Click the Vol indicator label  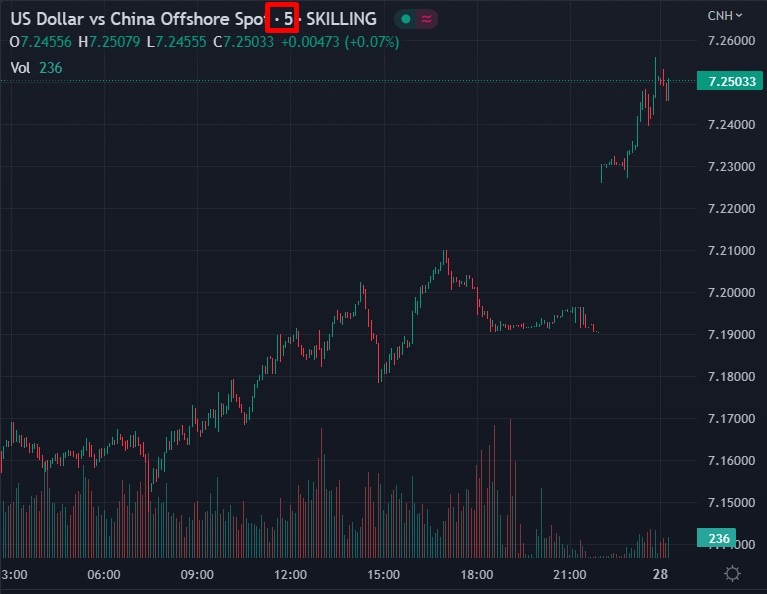pos(21,68)
